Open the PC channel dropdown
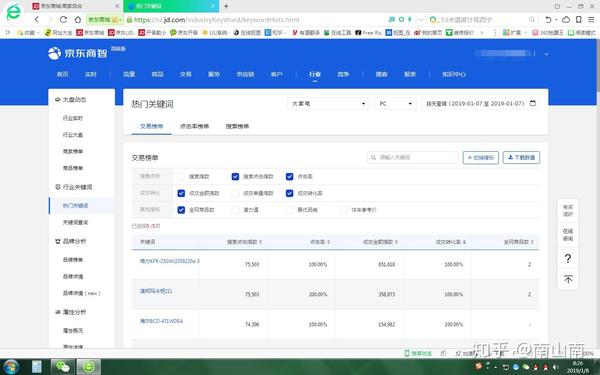 point(395,104)
